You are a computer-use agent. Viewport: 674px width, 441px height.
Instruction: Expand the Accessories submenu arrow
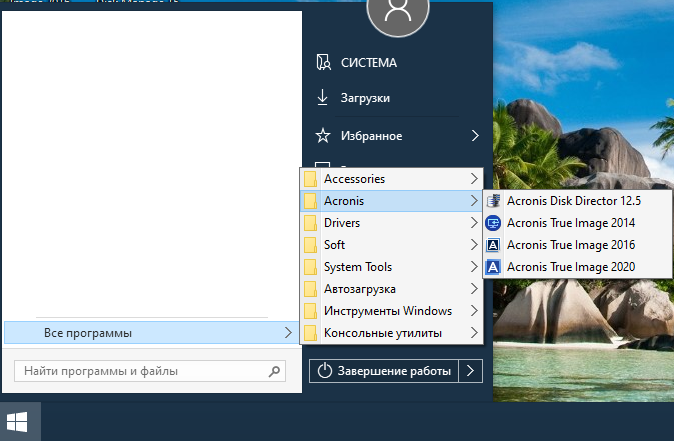coord(474,179)
